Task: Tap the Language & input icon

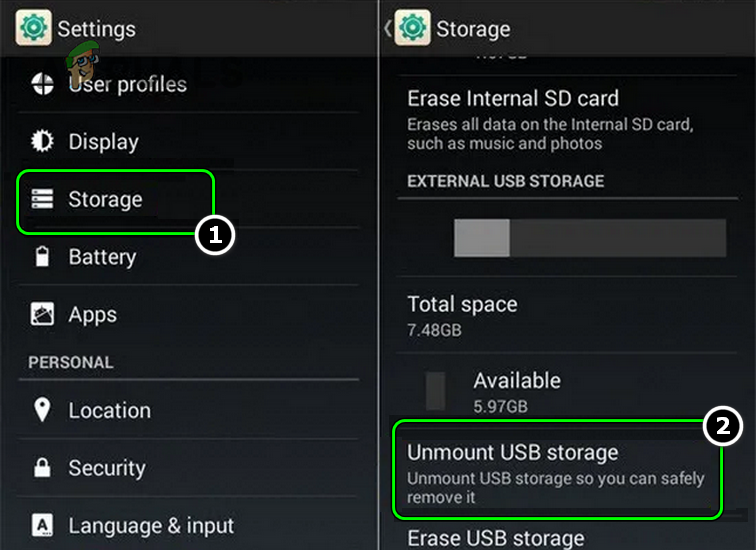Action: click(43, 525)
